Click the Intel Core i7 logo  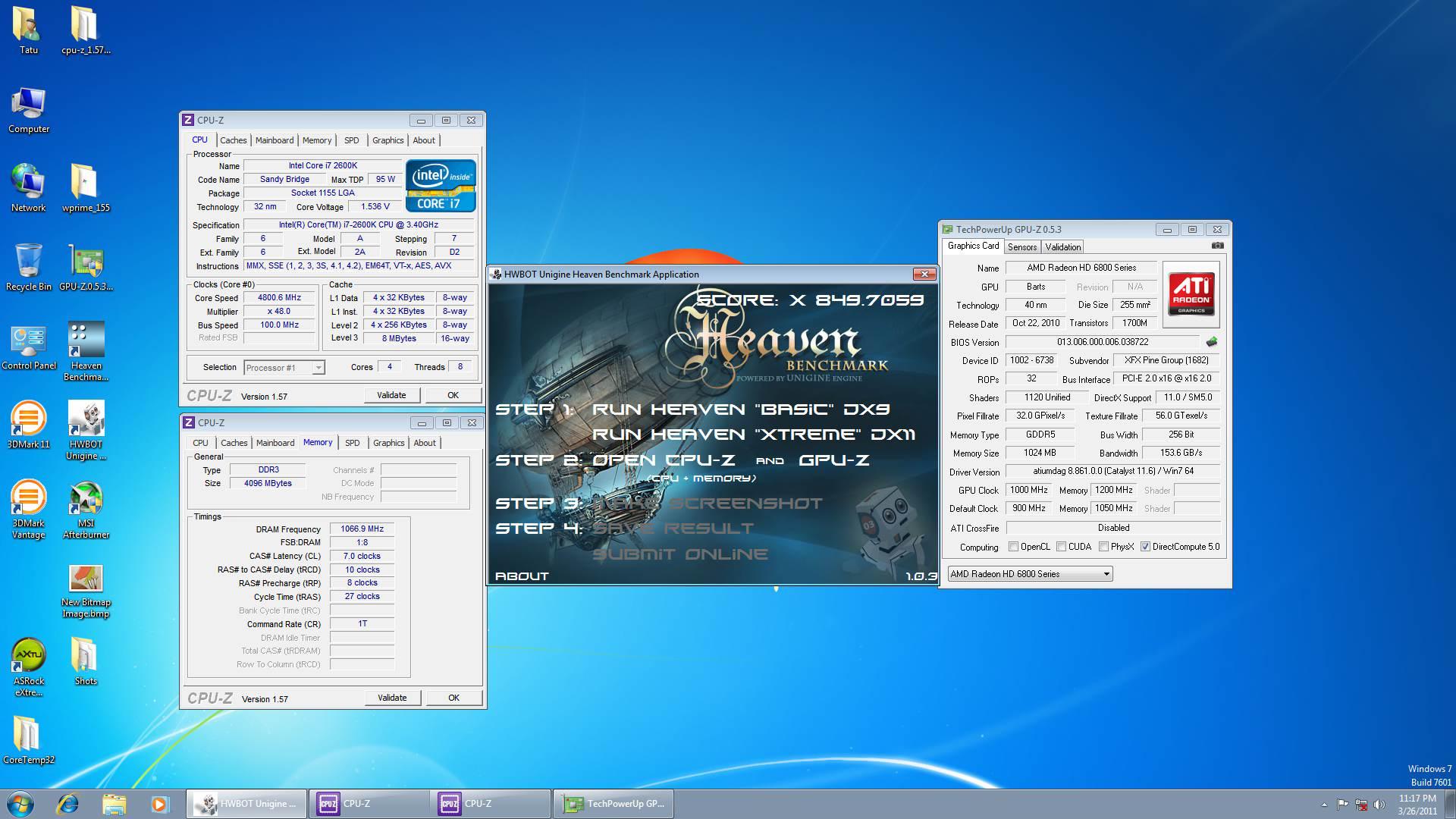[441, 186]
